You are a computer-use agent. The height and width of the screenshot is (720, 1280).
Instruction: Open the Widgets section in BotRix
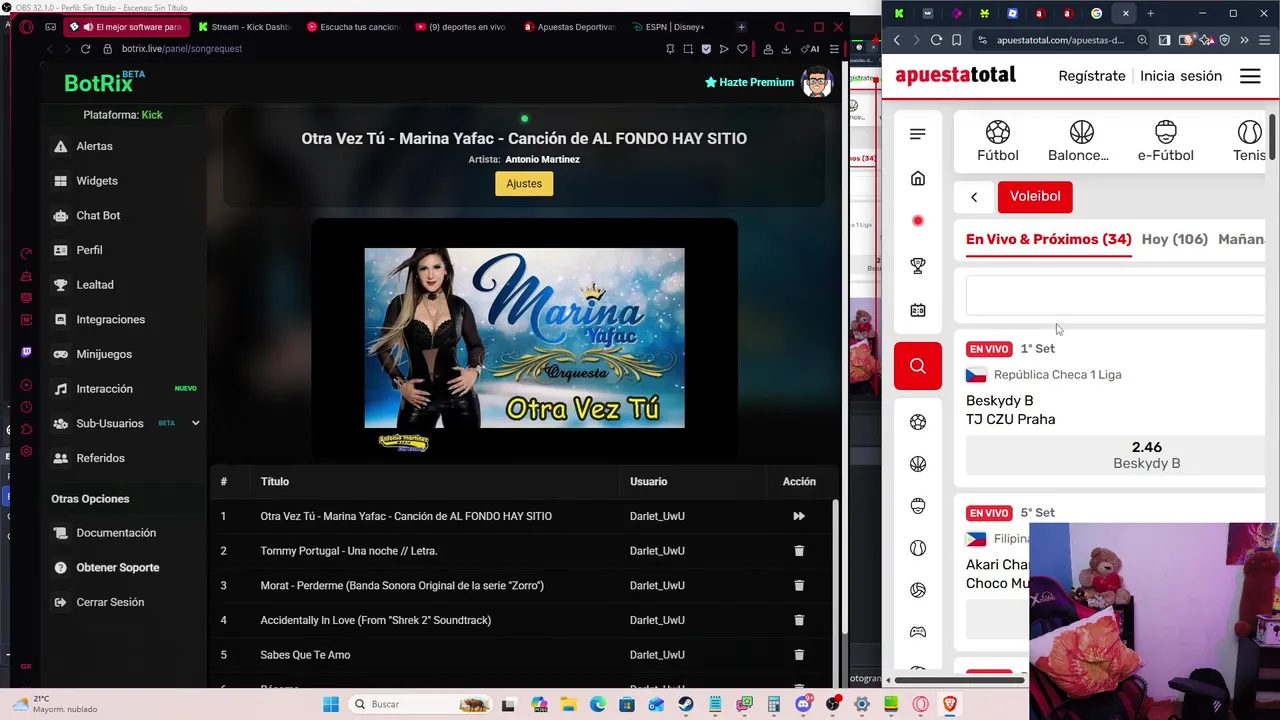pos(97,181)
